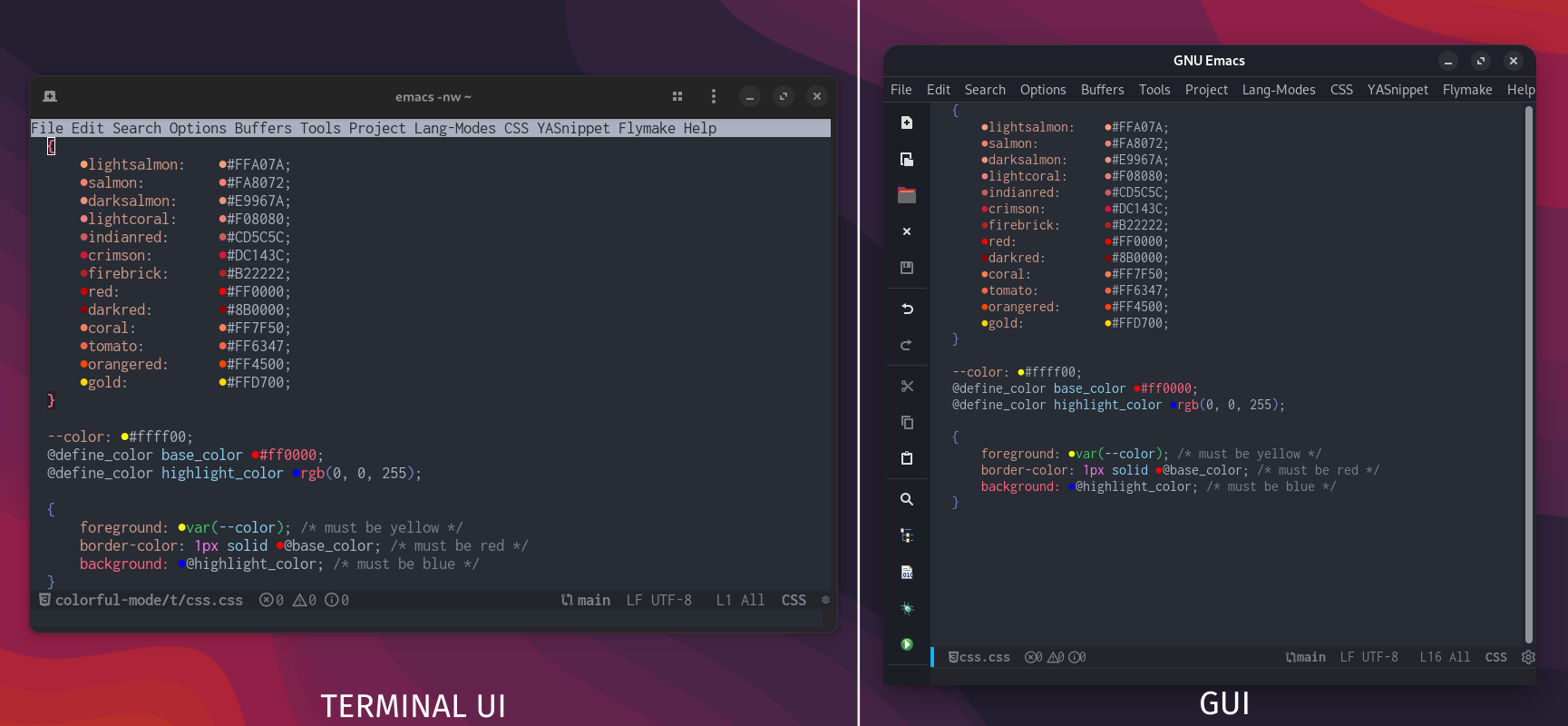The height and width of the screenshot is (726, 1568).
Task: Click the Copy icon in GUI toolbar
Action: click(x=907, y=422)
